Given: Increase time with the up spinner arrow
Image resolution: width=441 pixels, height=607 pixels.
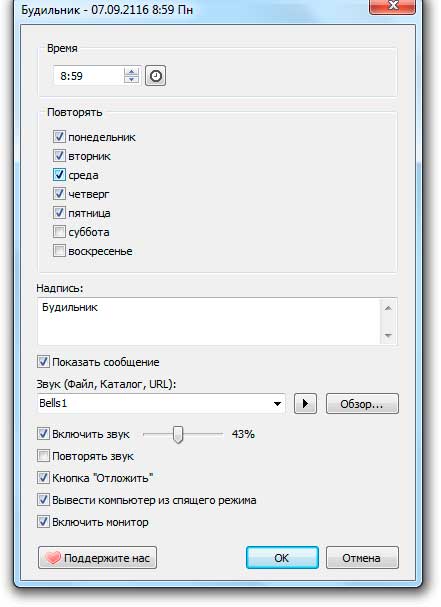Looking at the screenshot, I should (131, 71).
